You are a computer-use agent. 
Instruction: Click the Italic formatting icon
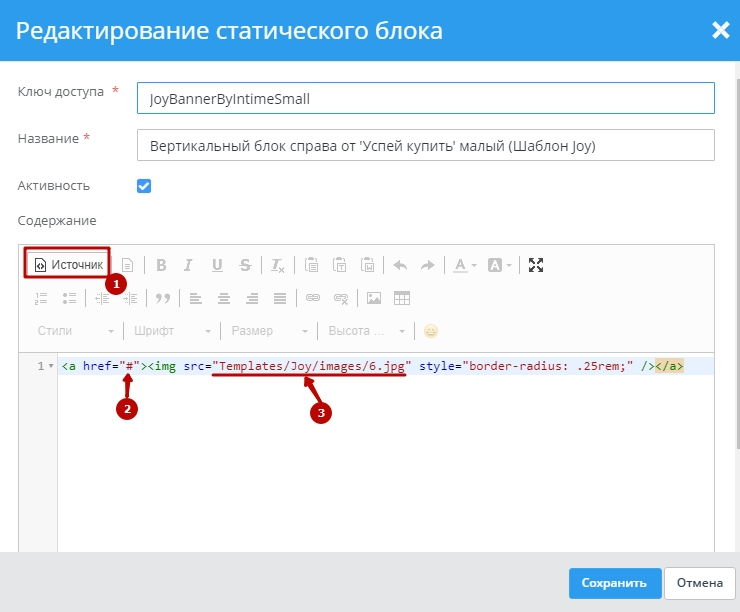[x=188, y=265]
